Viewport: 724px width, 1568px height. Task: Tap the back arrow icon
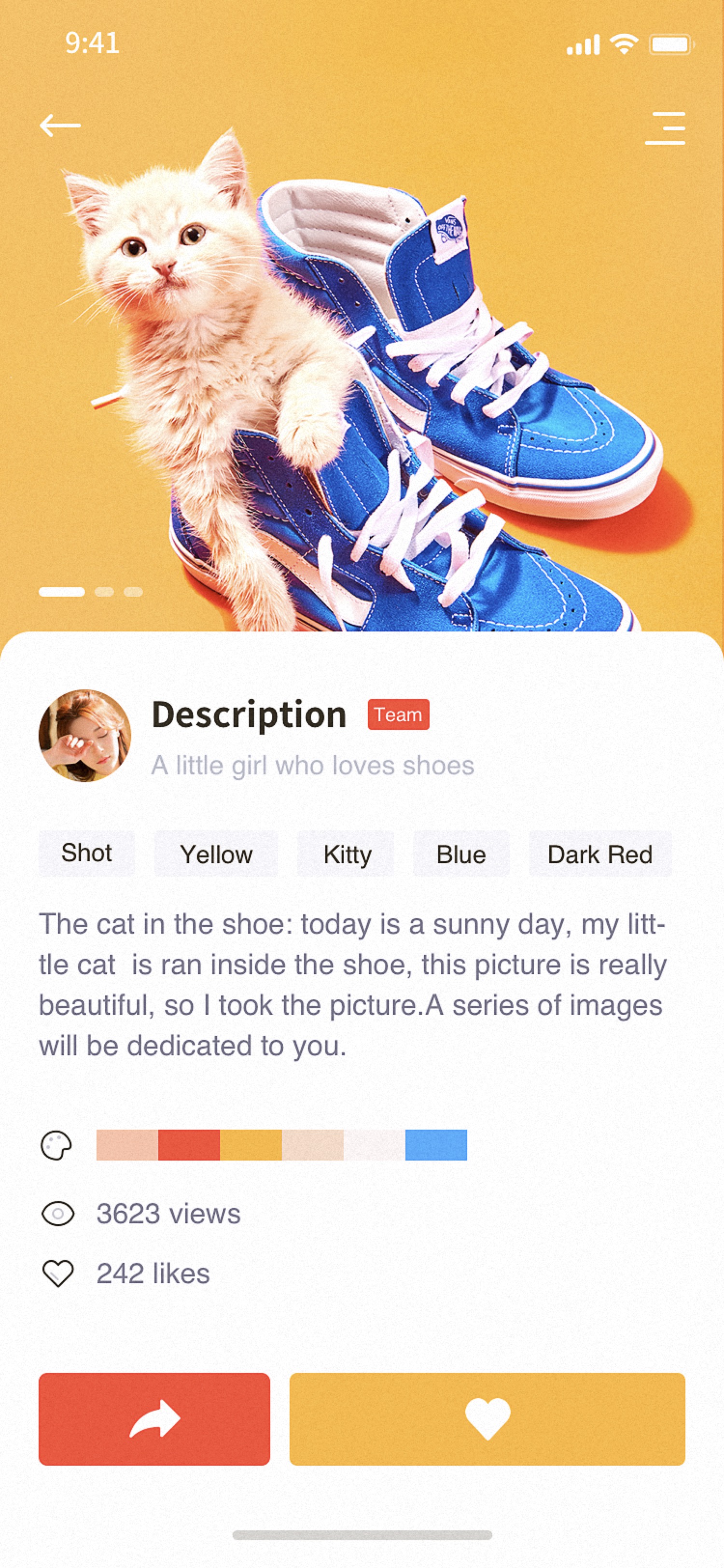[x=60, y=126]
